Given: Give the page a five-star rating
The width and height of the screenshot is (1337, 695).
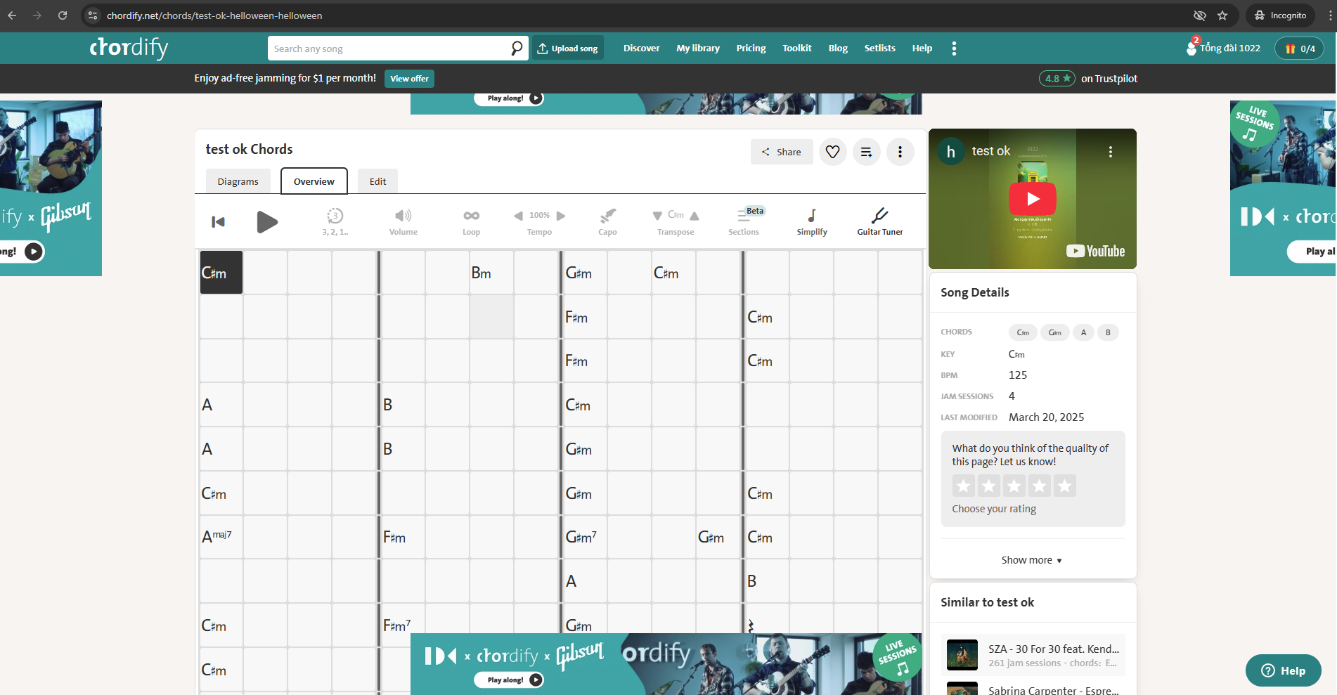Looking at the screenshot, I should click(x=1065, y=486).
